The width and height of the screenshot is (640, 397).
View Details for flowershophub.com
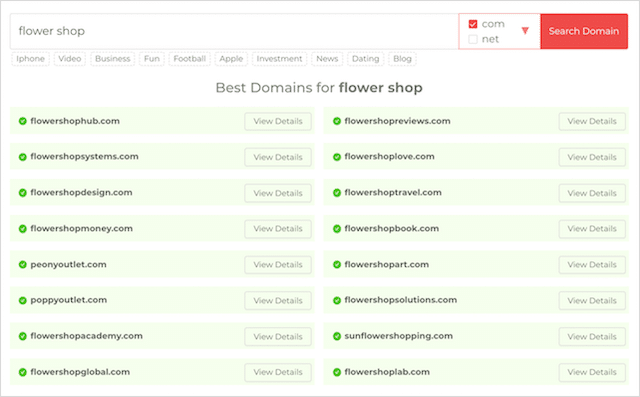click(278, 122)
